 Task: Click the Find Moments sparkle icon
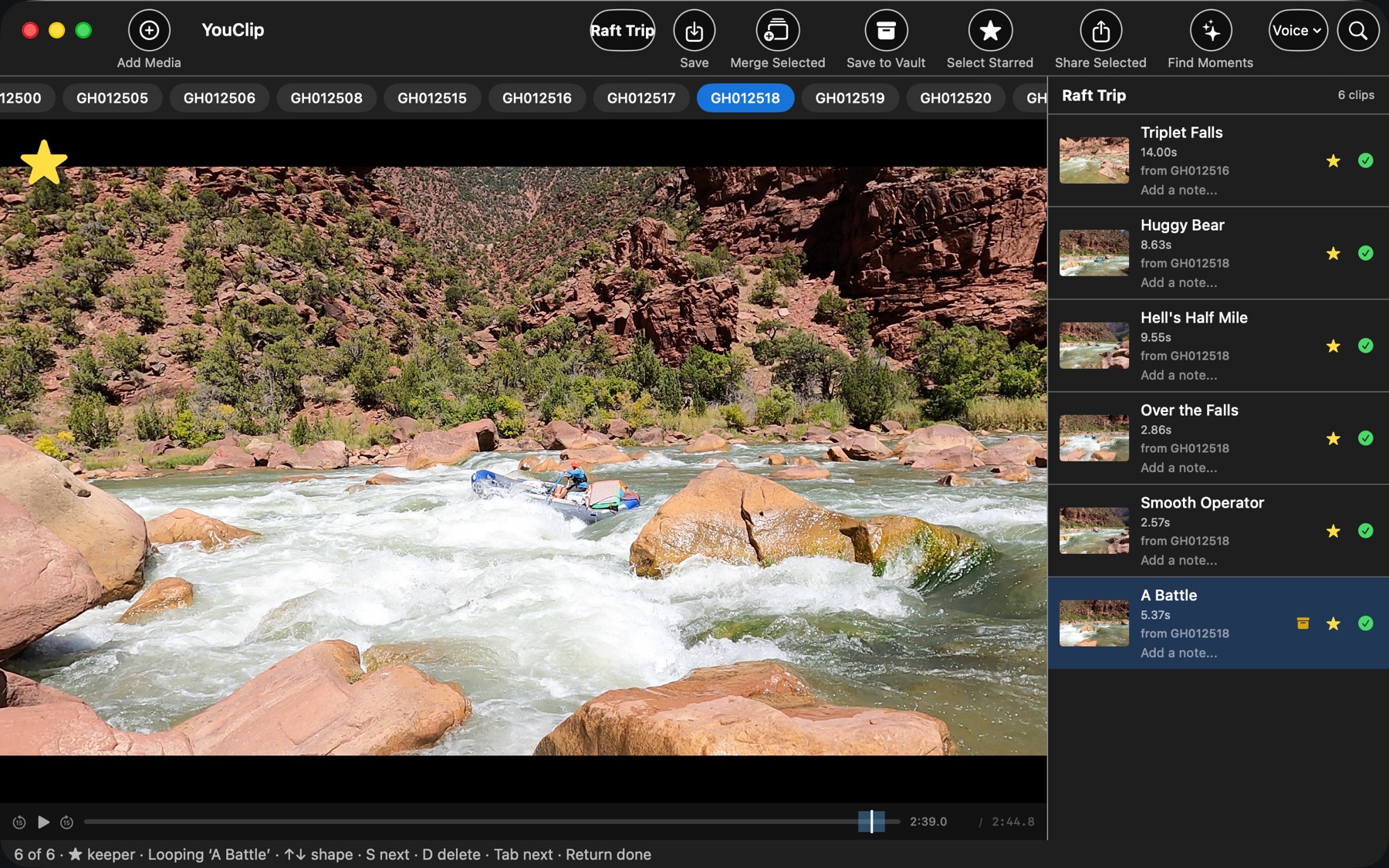click(1211, 30)
